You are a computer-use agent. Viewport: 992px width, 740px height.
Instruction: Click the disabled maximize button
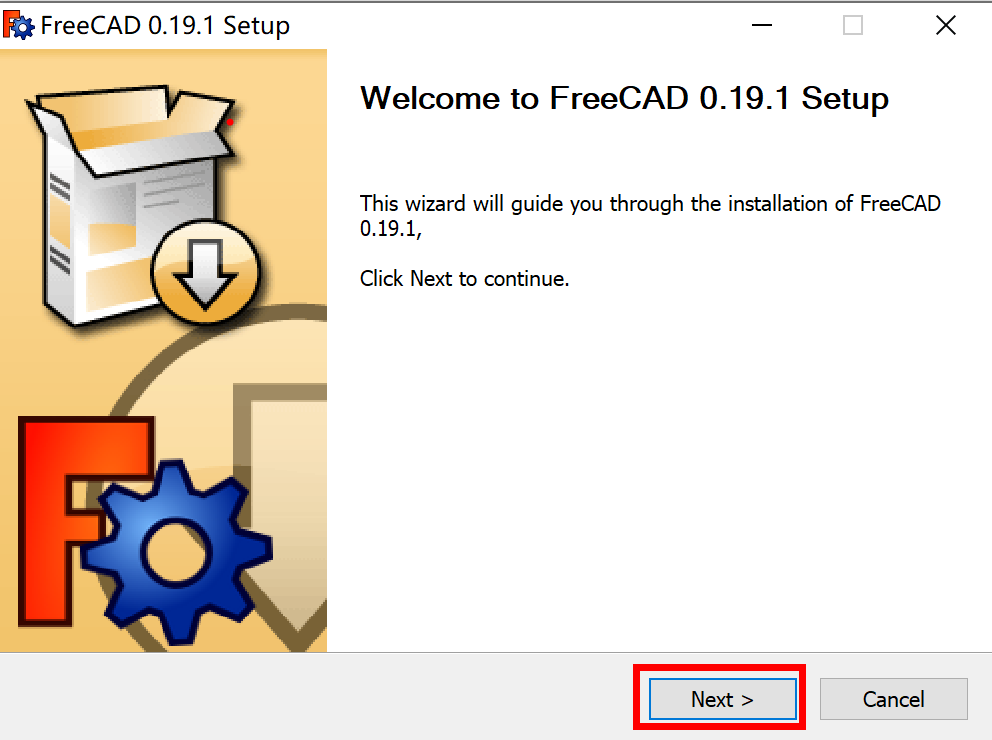coord(852,24)
